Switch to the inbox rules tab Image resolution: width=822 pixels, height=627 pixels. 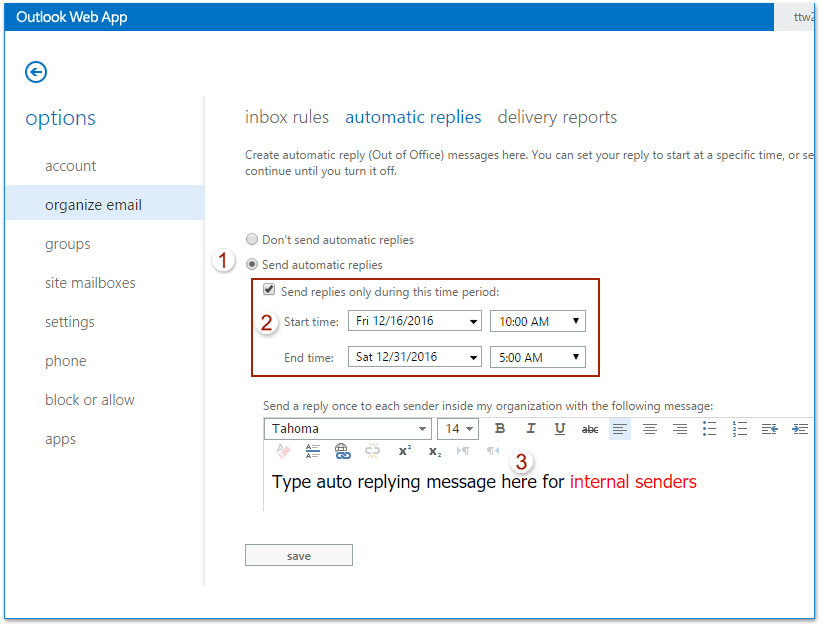tap(287, 117)
